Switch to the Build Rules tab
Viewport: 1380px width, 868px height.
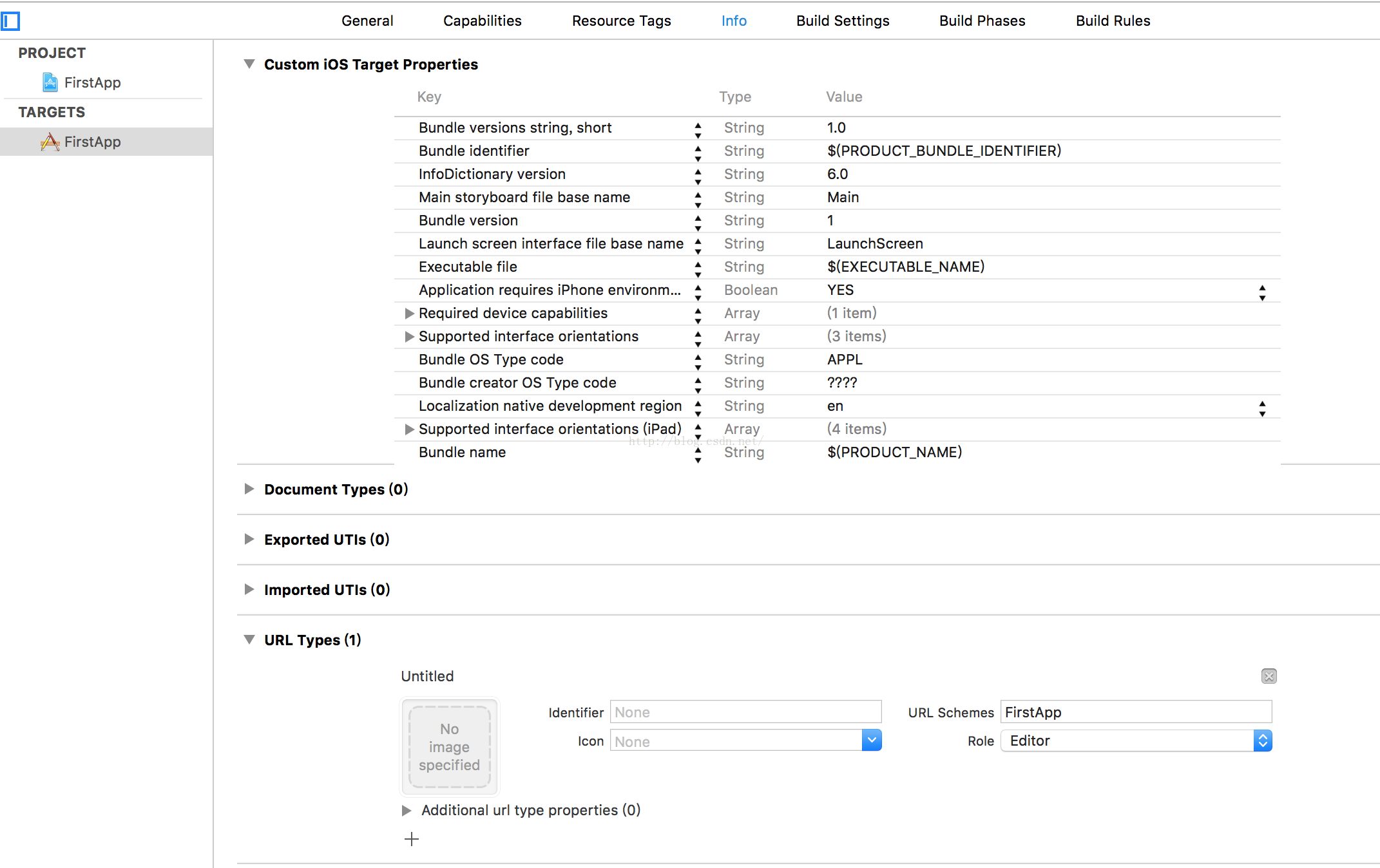pyautogui.click(x=1113, y=21)
